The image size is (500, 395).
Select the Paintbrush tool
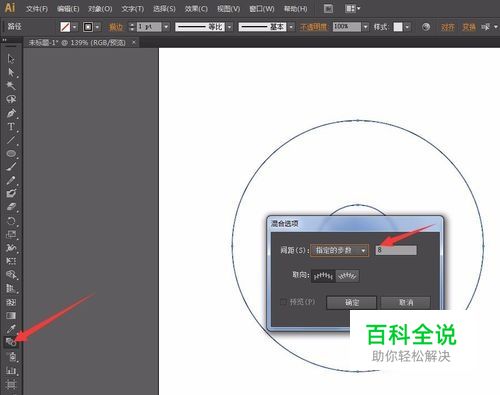(x=11, y=167)
